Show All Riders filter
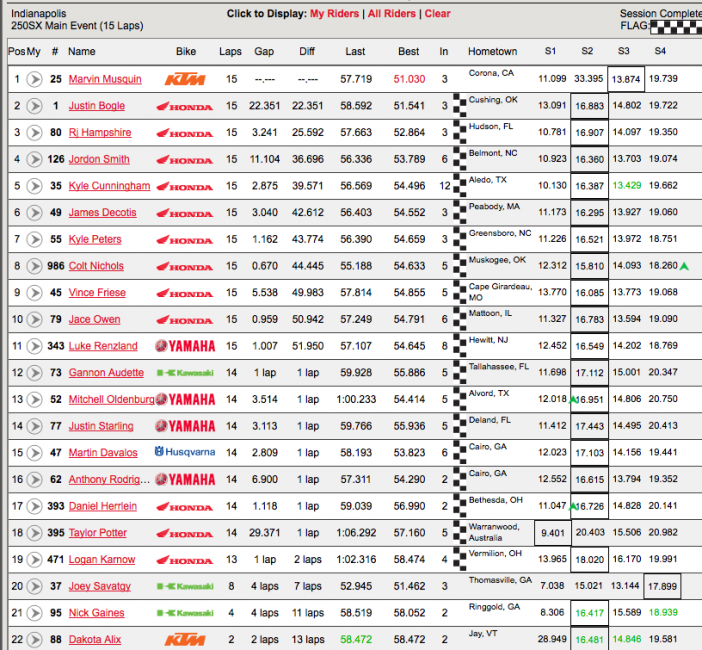Image resolution: width=702 pixels, height=650 pixels. coord(392,14)
